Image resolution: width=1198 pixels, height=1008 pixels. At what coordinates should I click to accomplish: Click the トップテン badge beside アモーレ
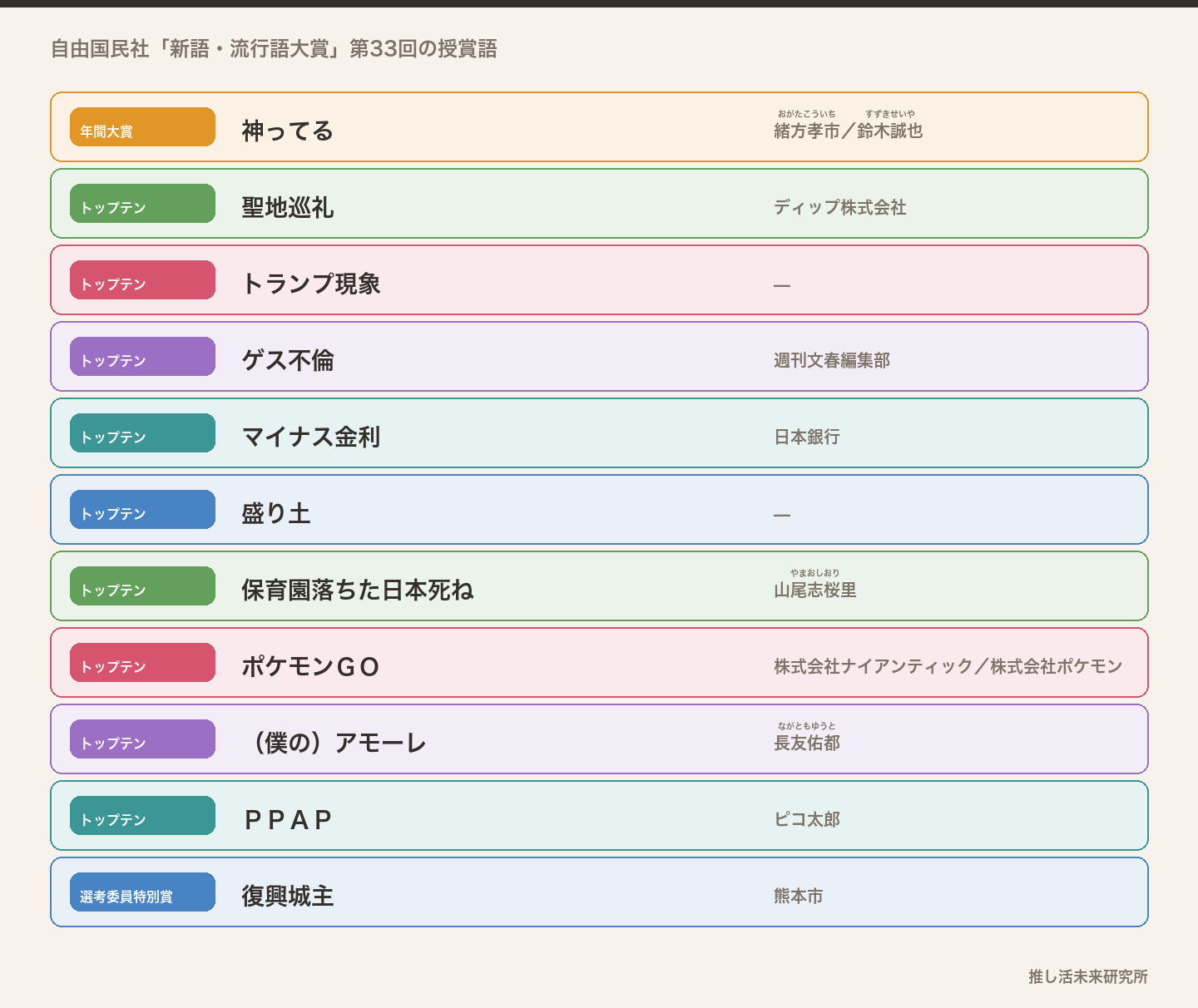pyautogui.click(x=142, y=739)
